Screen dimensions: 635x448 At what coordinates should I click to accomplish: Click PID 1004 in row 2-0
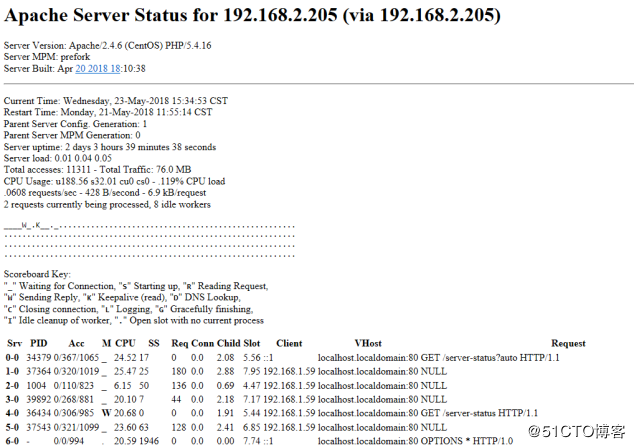36,385
